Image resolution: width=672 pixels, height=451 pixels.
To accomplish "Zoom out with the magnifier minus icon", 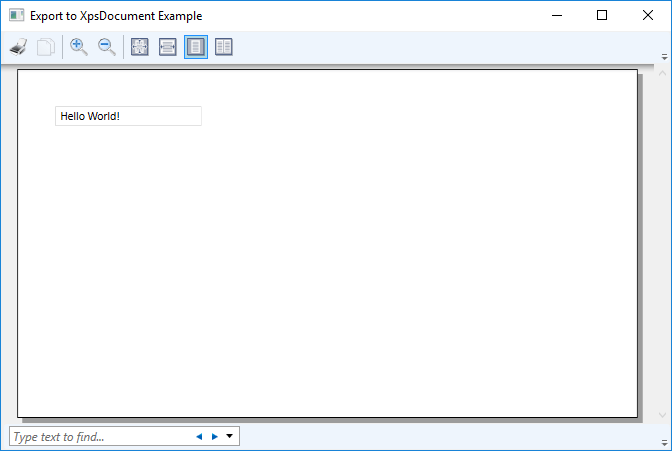I will point(106,47).
